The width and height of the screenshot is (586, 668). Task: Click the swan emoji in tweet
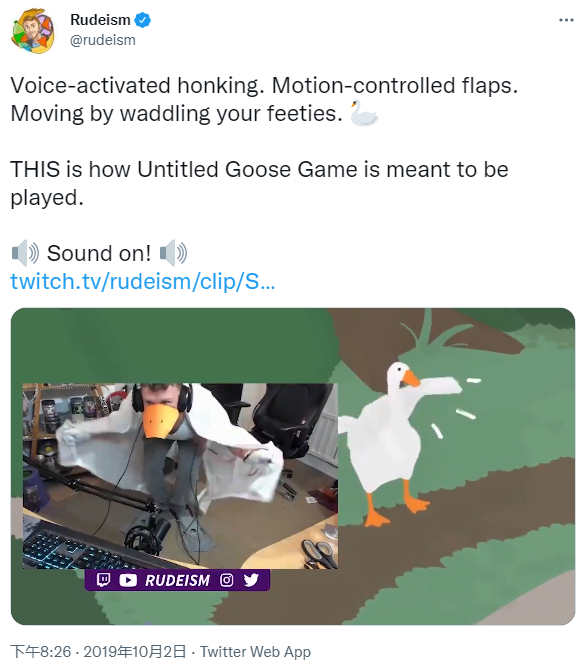point(363,113)
